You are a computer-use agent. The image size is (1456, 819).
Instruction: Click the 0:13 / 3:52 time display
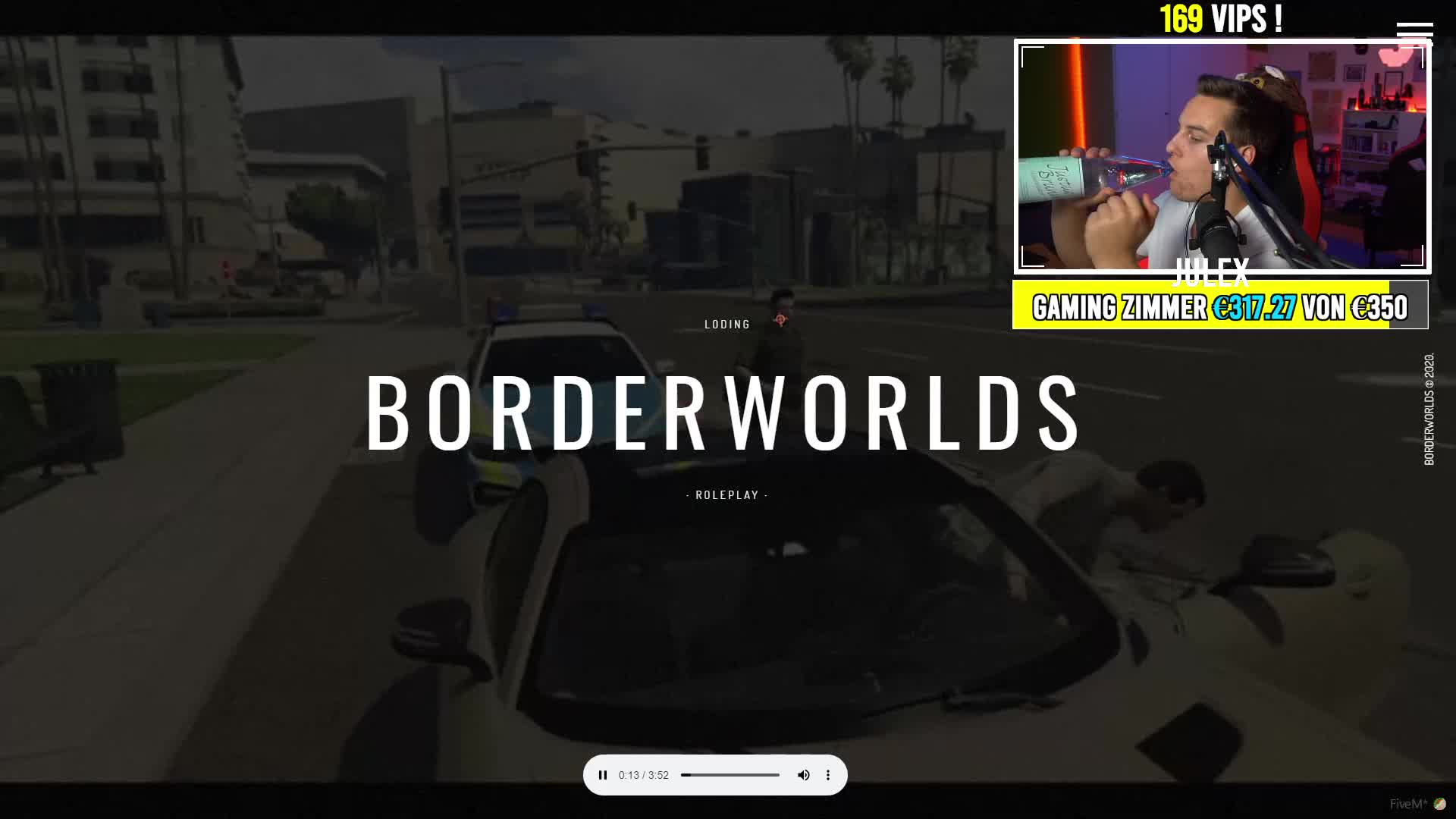point(644,775)
